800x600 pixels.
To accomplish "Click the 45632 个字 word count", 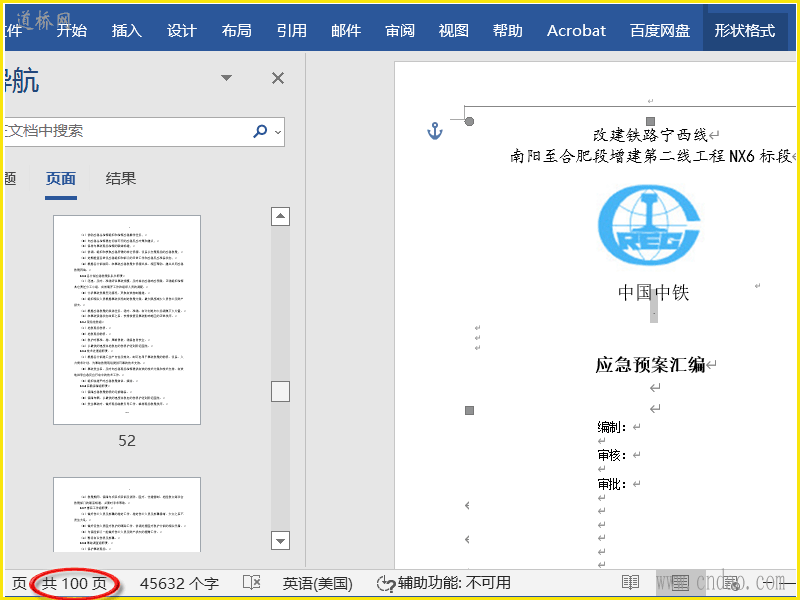I will [x=179, y=583].
